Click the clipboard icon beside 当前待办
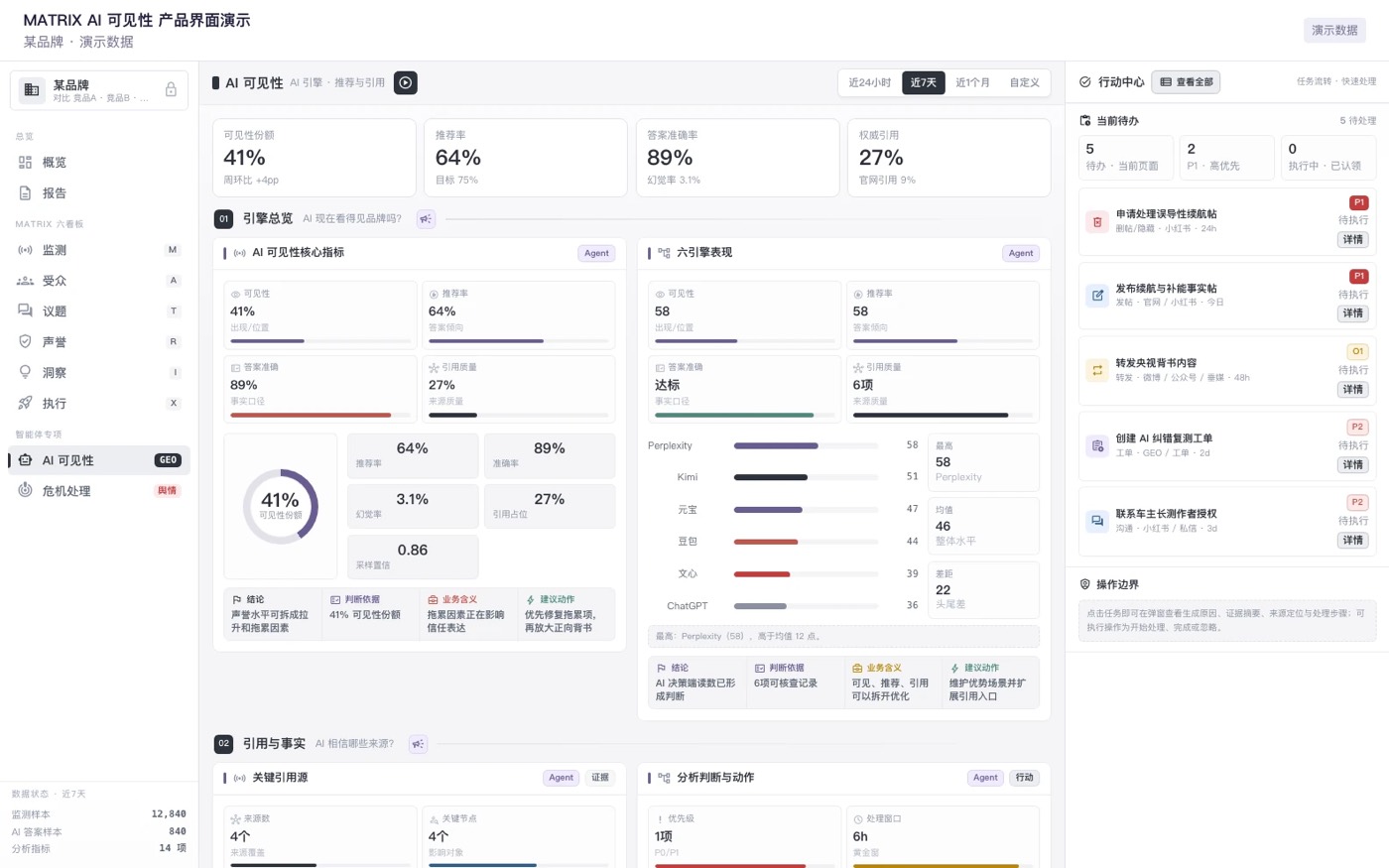Viewport: 1389px width, 868px height. tap(1085, 121)
